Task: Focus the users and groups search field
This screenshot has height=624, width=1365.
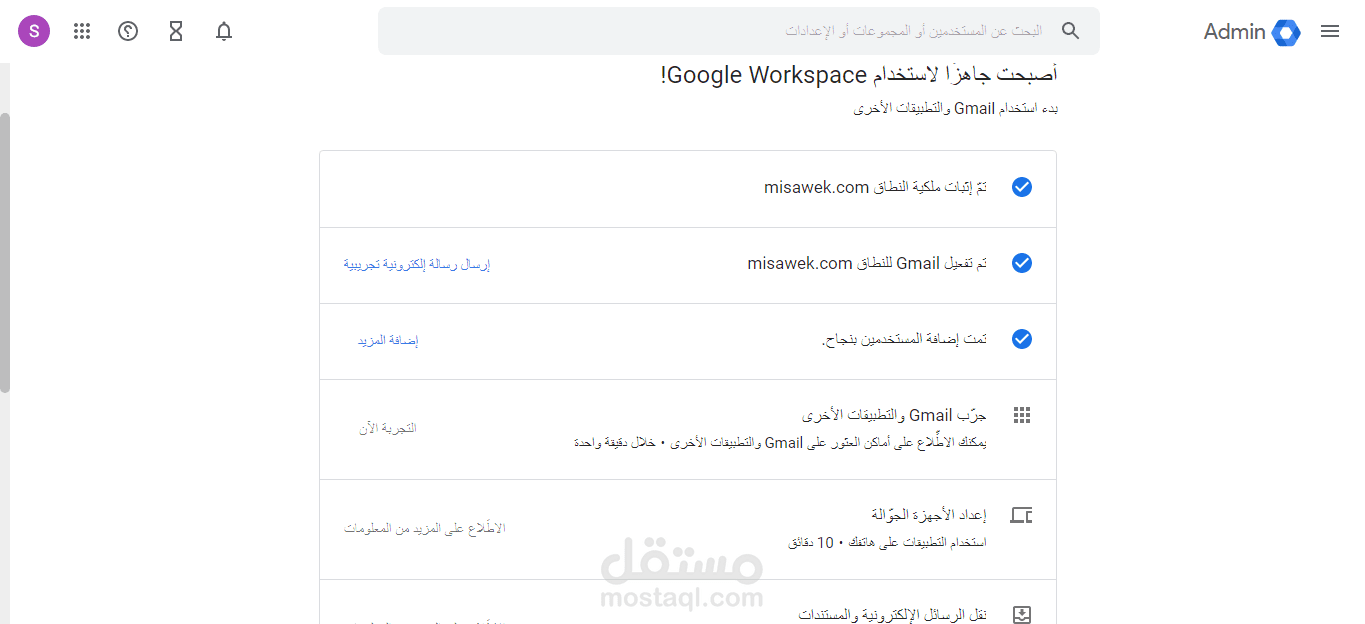Action: (739, 31)
